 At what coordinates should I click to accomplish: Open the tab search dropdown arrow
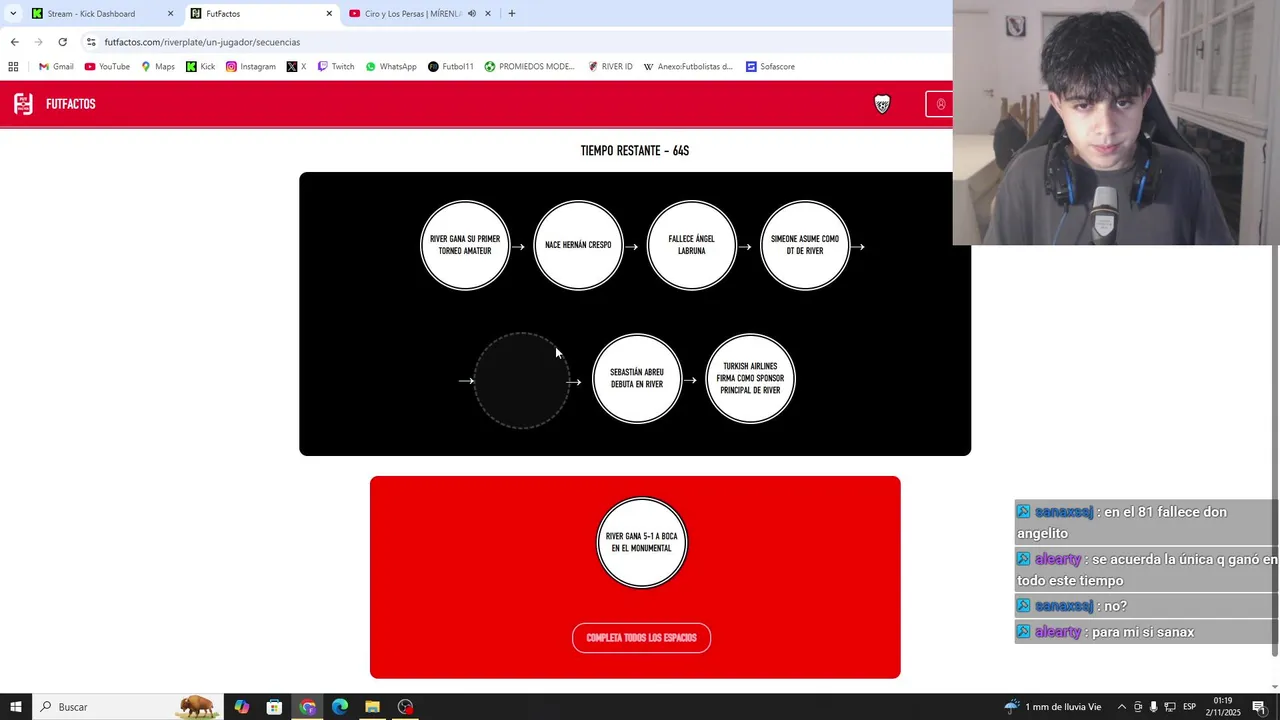pyautogui.click(x=13, y=14)
